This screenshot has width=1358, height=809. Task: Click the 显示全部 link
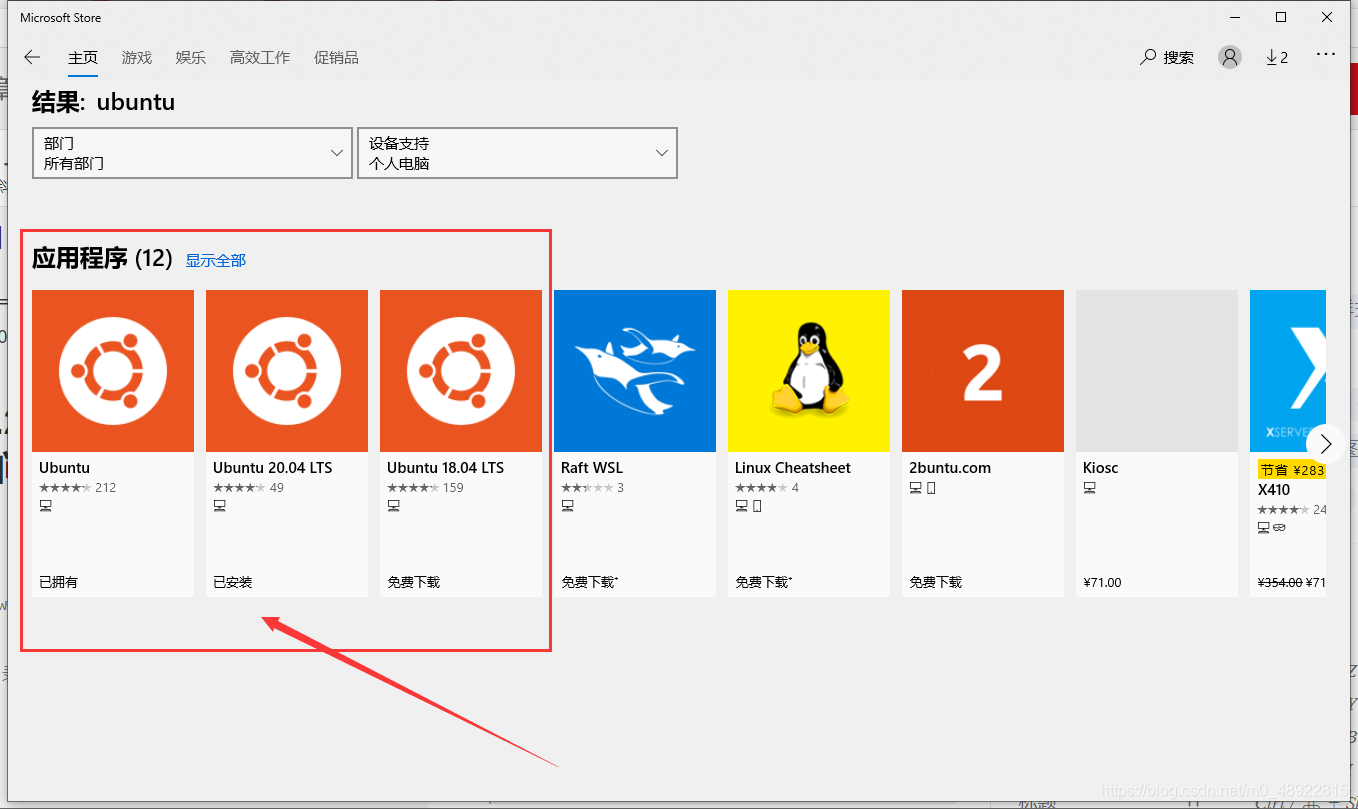(x=215, y=260)
